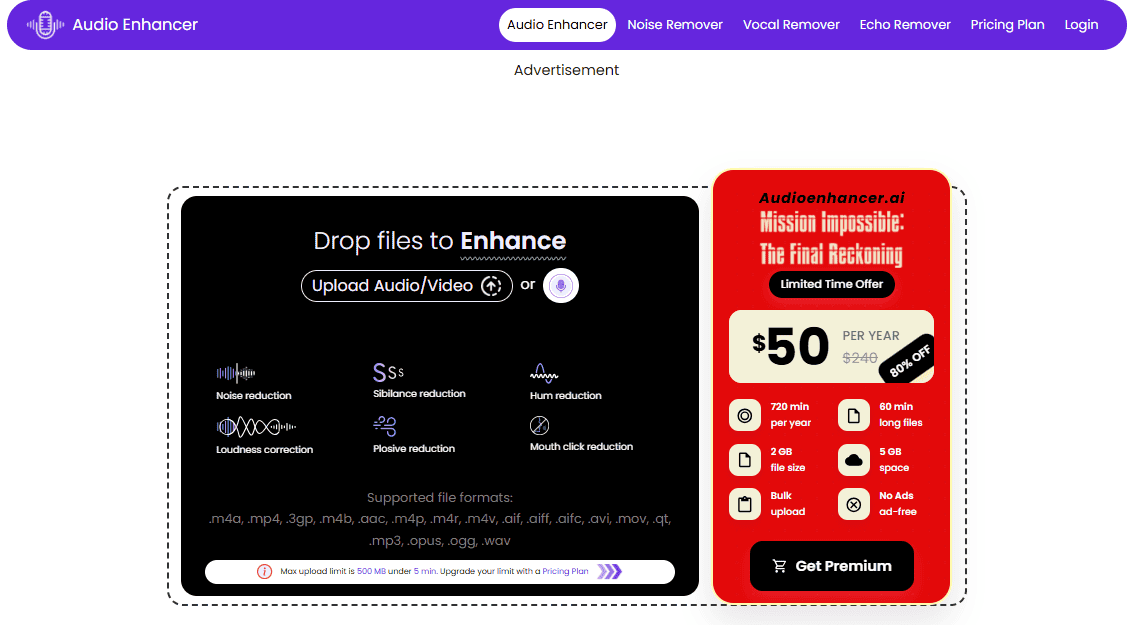
Task: Click the 80% OFF ribbon
Action: [909, 360]
